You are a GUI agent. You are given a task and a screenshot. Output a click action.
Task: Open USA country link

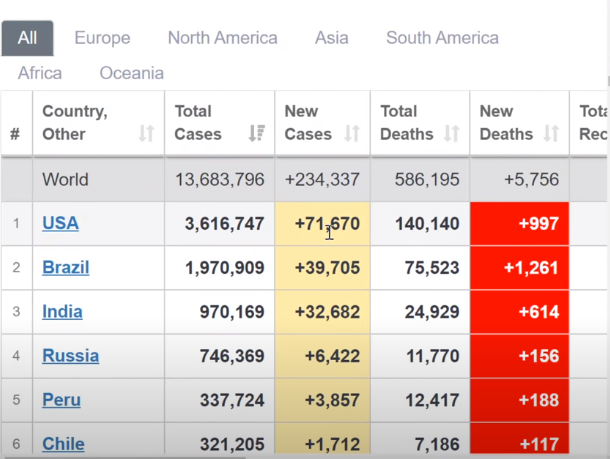pos(60,223)
